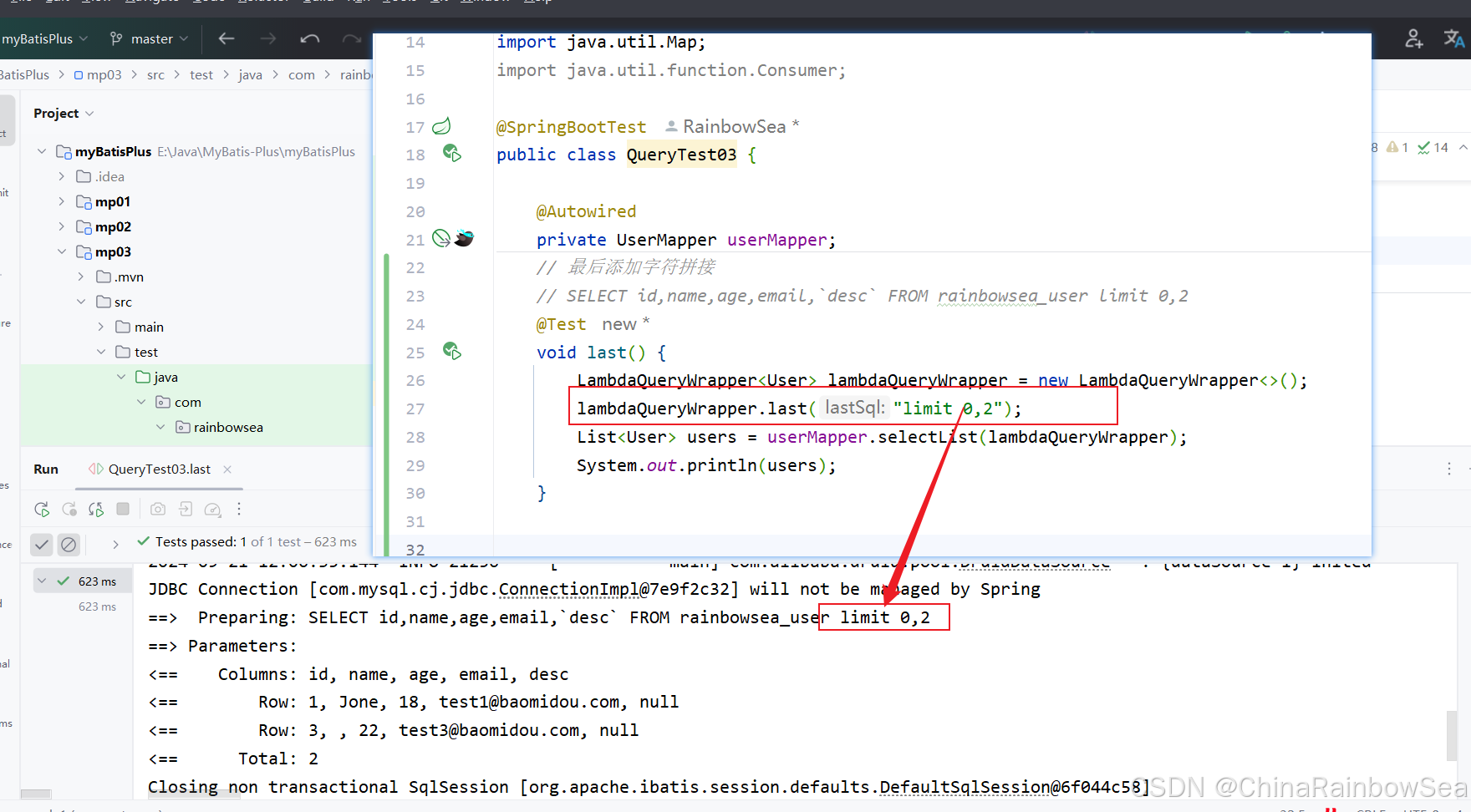Screen dimensions: 1471x812
Task: Collapse the src folder
Action: click(x=81, y=302)
